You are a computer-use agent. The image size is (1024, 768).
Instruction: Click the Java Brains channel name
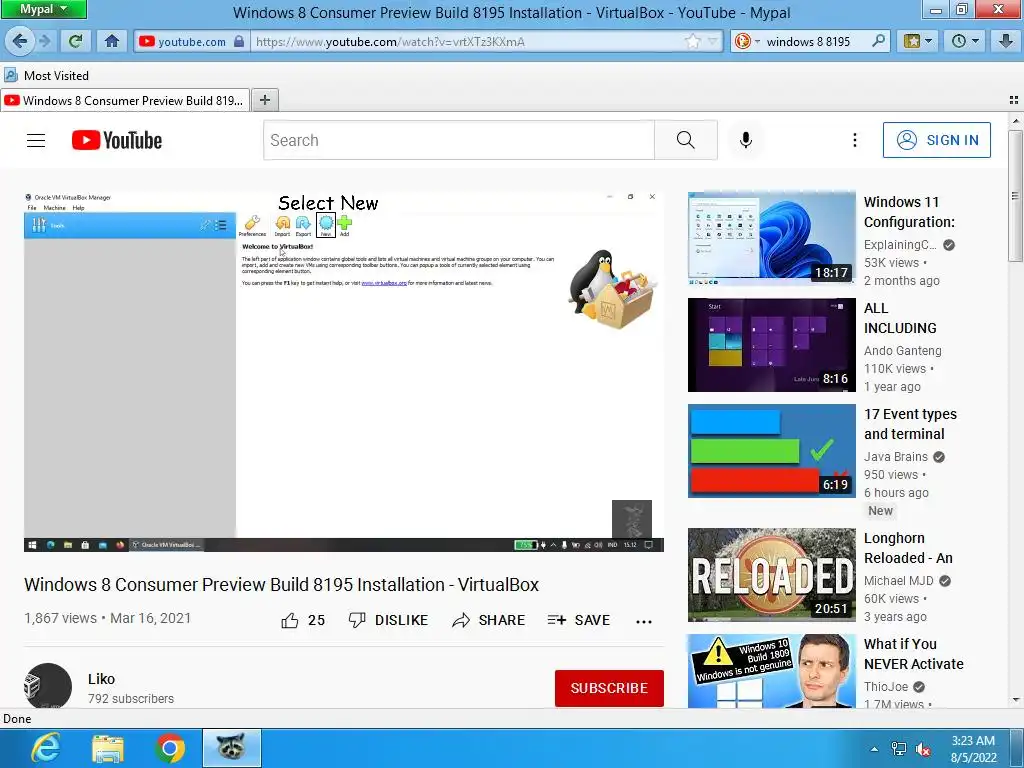[895, 457]
